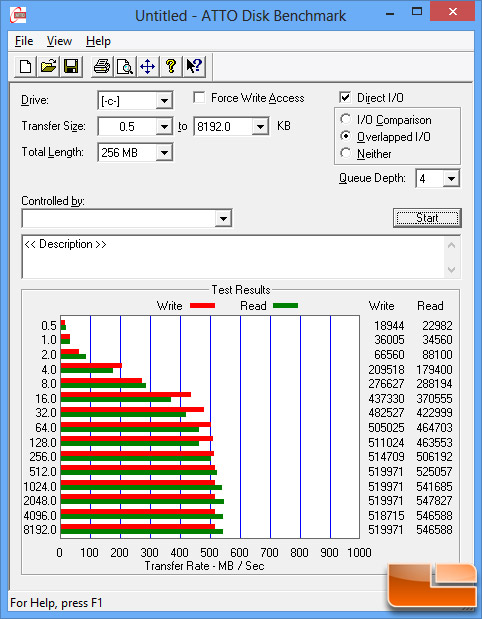Viewport: 482px width, 619px height.
Task: Open the File menu
Action: 24,41
